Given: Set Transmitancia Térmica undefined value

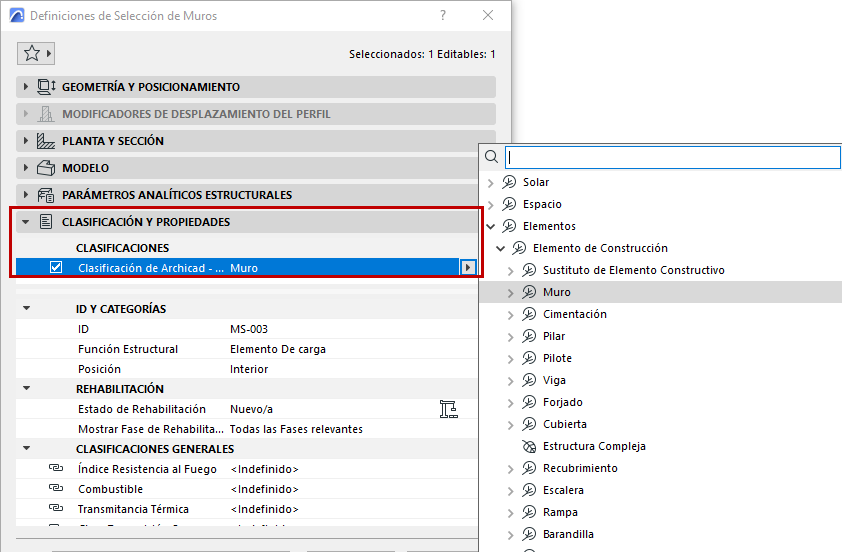Looking at the screenshot, I should tap(265, 509).
